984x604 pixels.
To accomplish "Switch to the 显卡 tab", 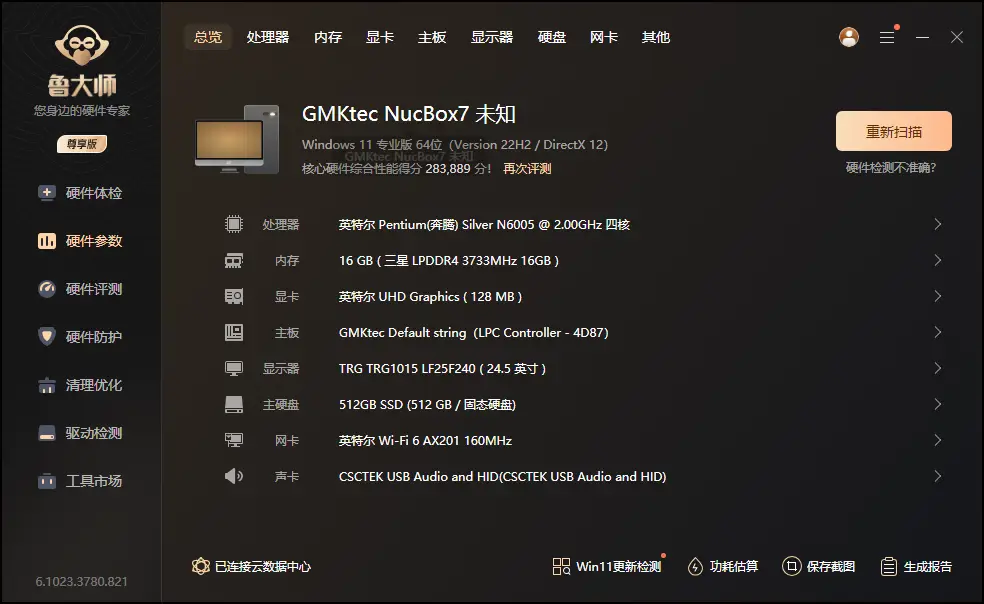I will point(380,37).
